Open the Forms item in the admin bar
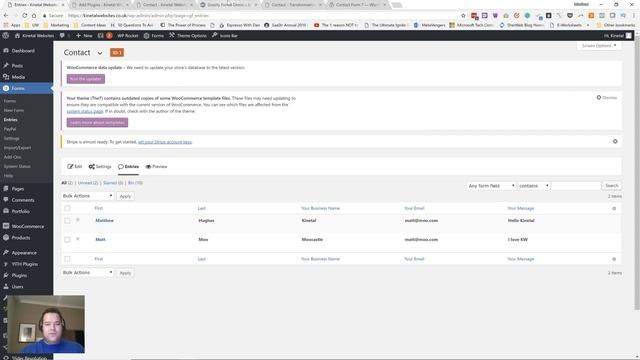 153,36
